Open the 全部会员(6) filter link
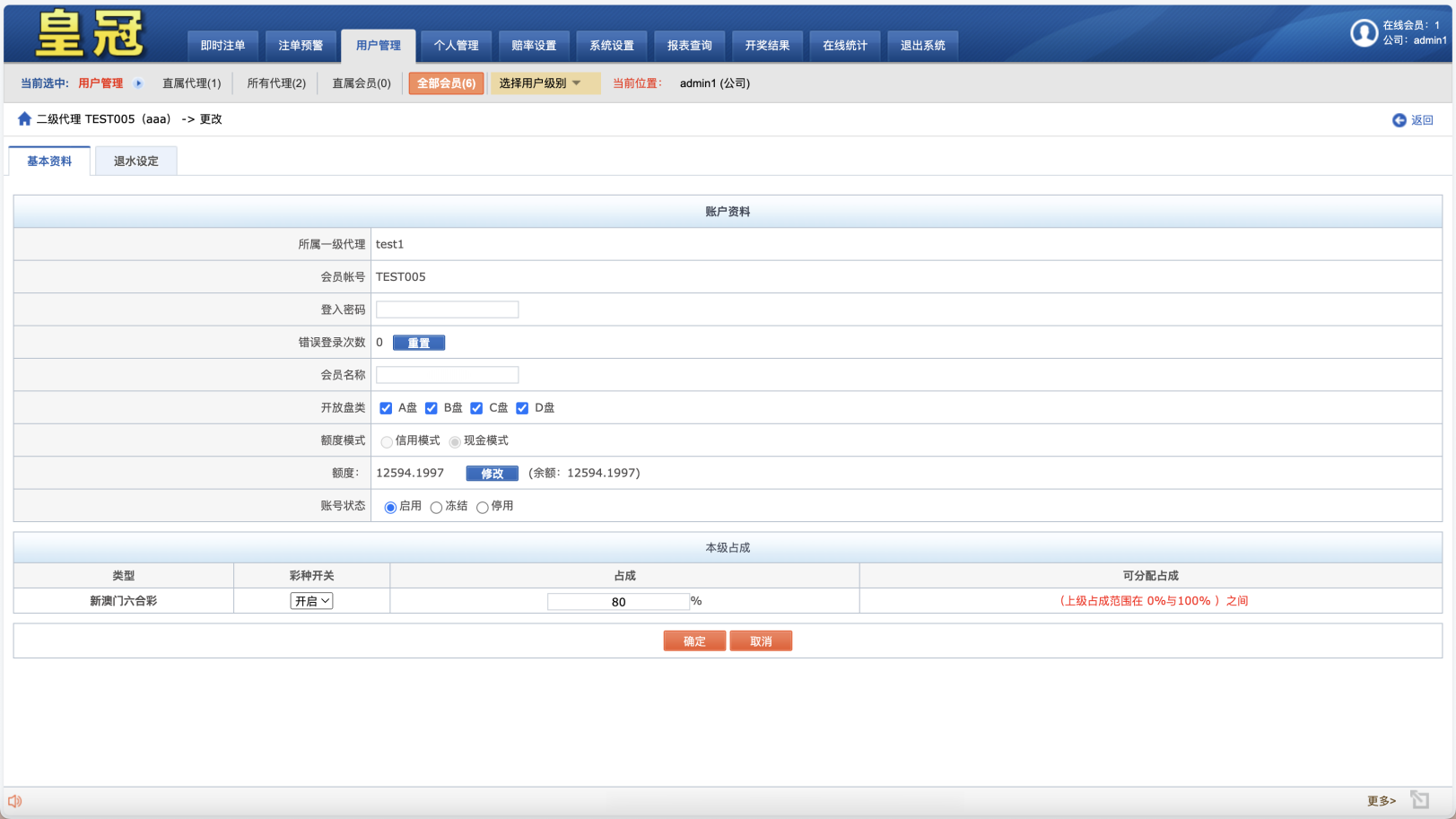Viewport: 1456px width, 819px height. [x=446, y=83]
